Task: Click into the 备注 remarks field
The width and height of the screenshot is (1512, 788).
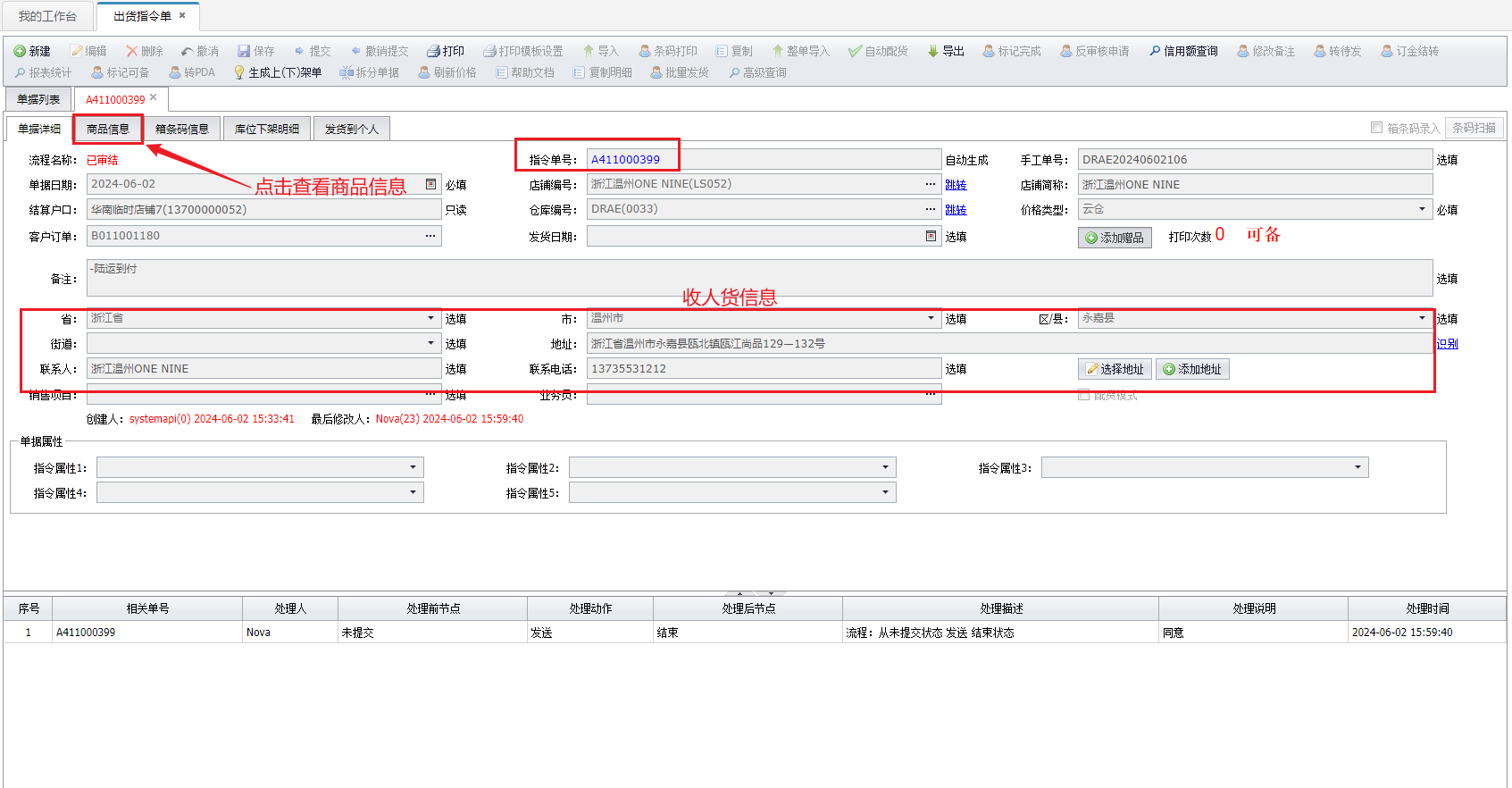Action: click(x=759, y=278)
